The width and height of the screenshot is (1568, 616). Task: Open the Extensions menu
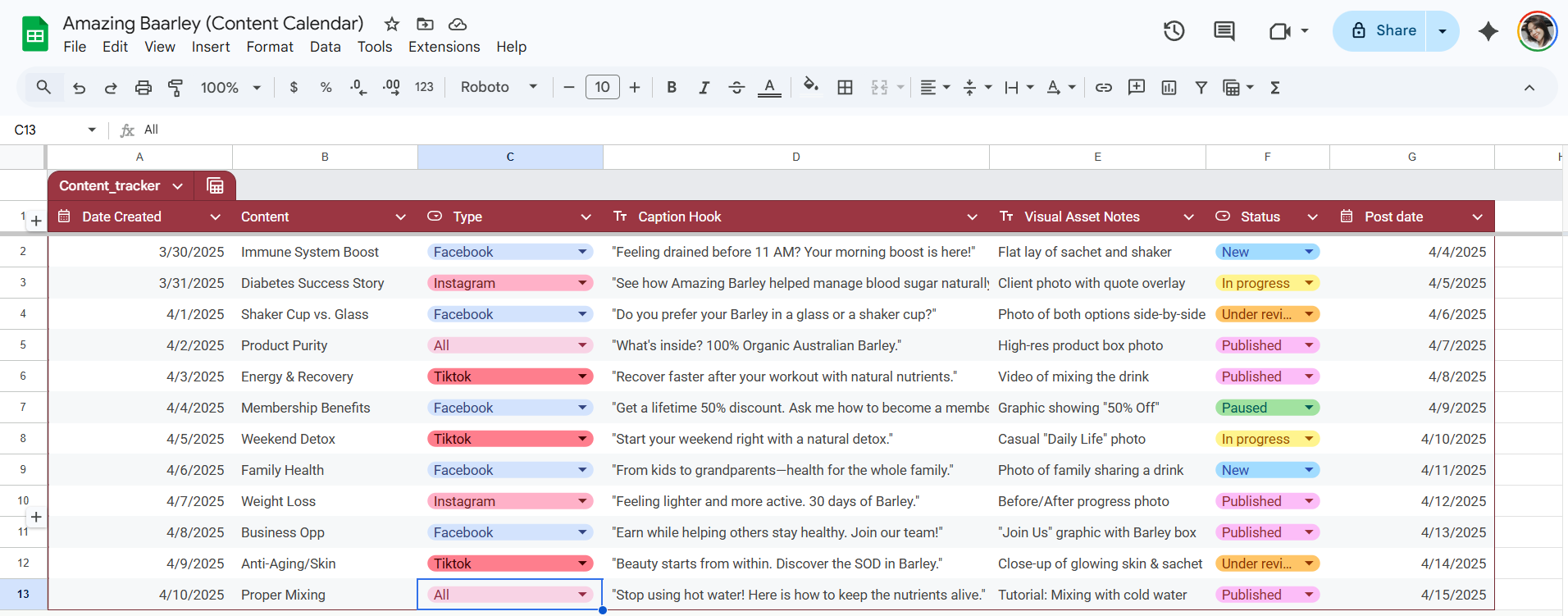tap(444, 47)
